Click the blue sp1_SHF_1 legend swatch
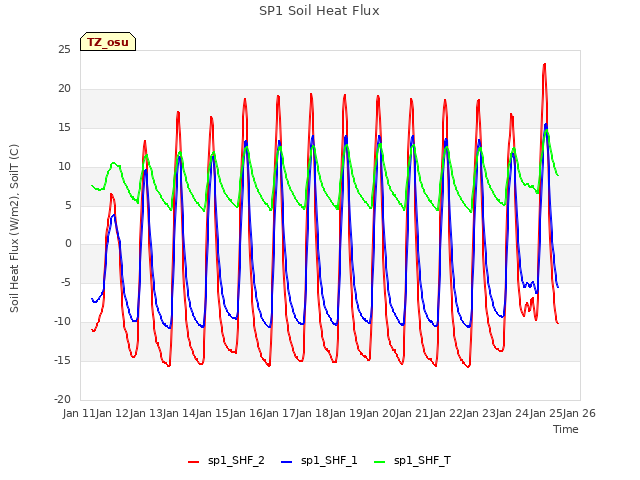Screen dimensions: 640x480 point(287,462)
